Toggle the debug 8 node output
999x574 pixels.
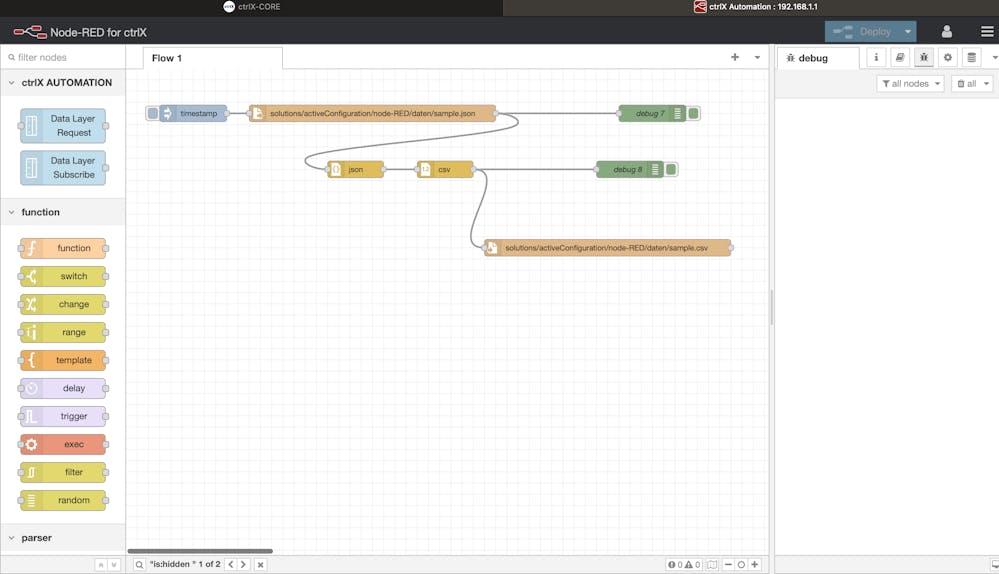click(x=670, y=169)
